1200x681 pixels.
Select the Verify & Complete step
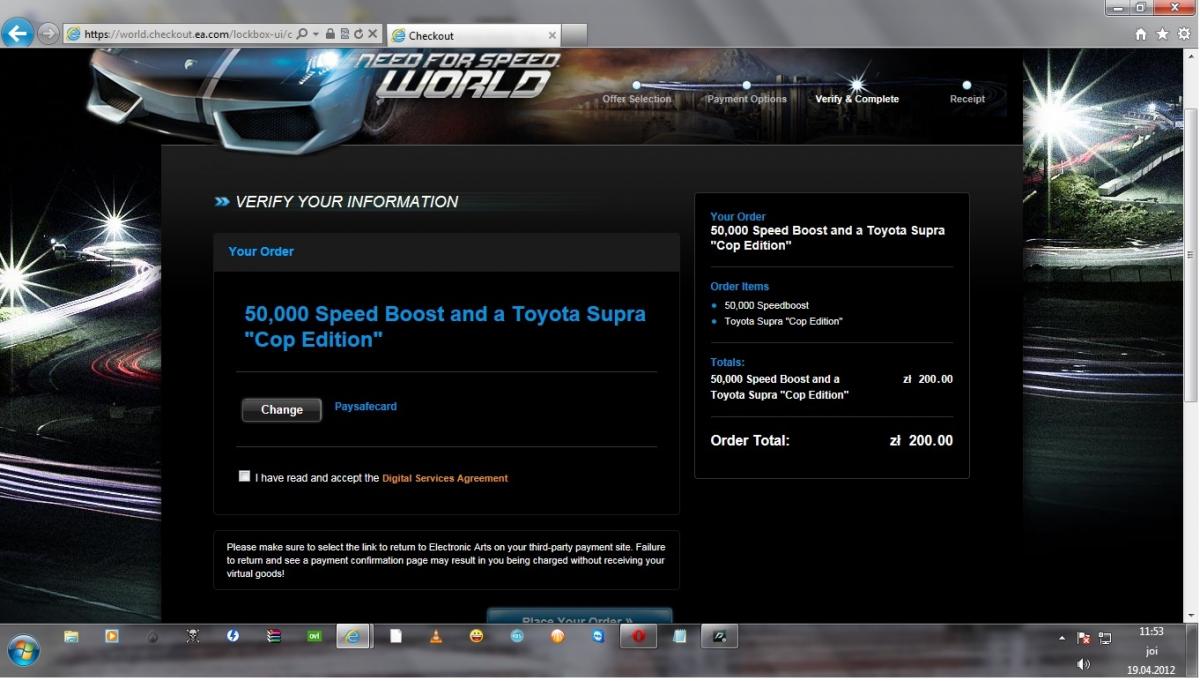coord(857,99)
